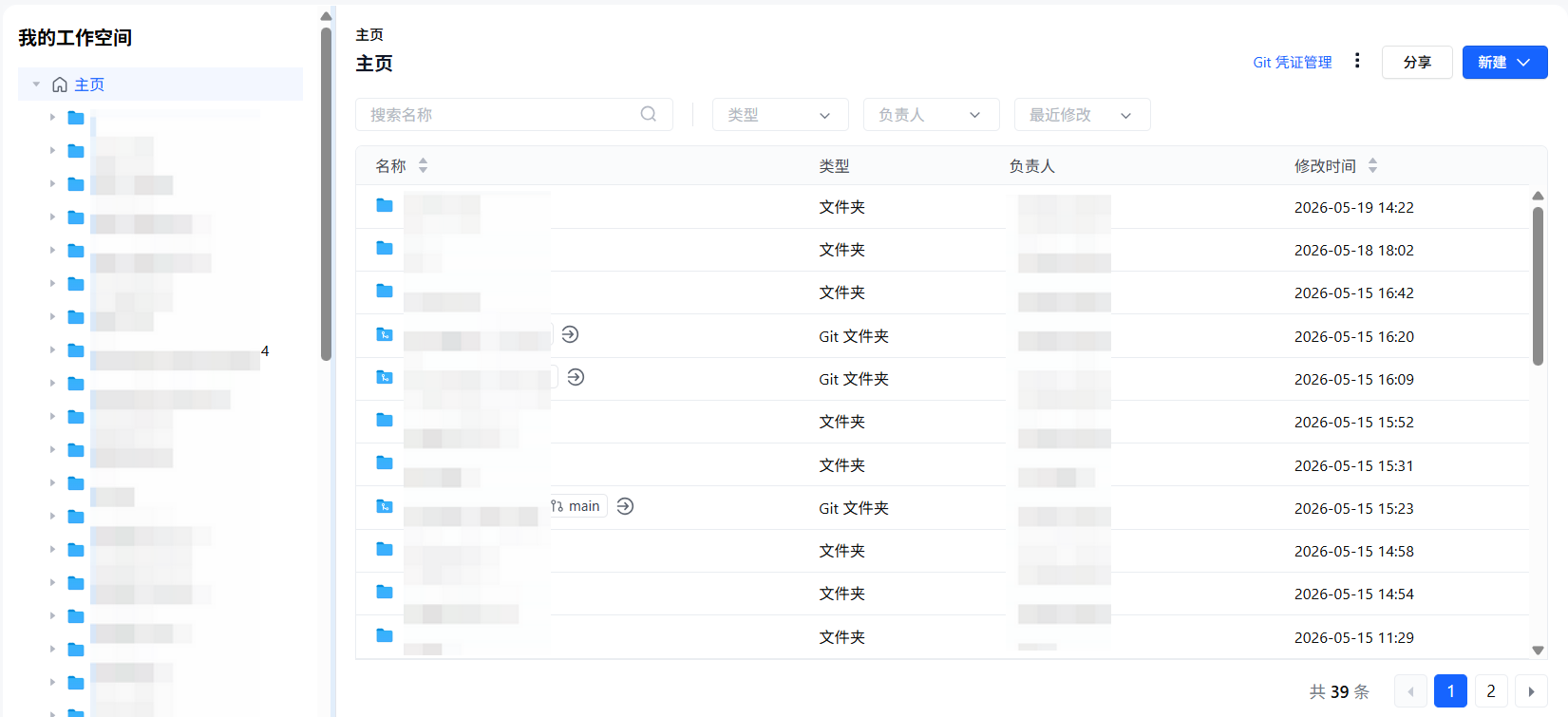The height and width of the screenshot is (717, 1568).
Task: Click folder icon of row modified 2026-05-15 14:58
Action: (x=385, y=549)
